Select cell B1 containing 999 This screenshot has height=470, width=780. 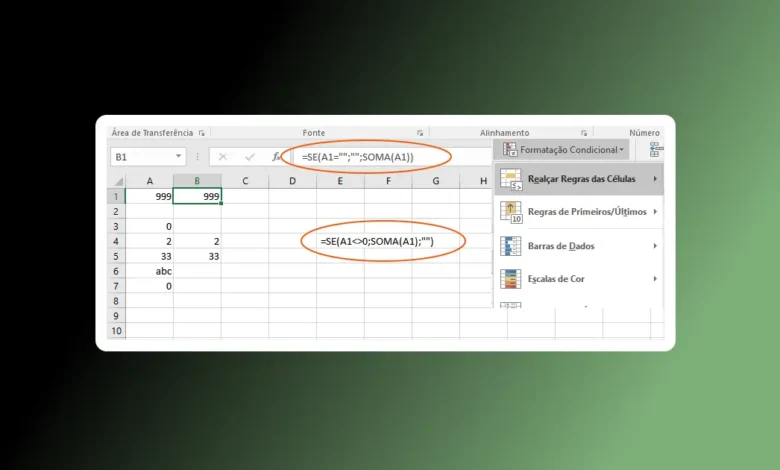coord(197,196)
